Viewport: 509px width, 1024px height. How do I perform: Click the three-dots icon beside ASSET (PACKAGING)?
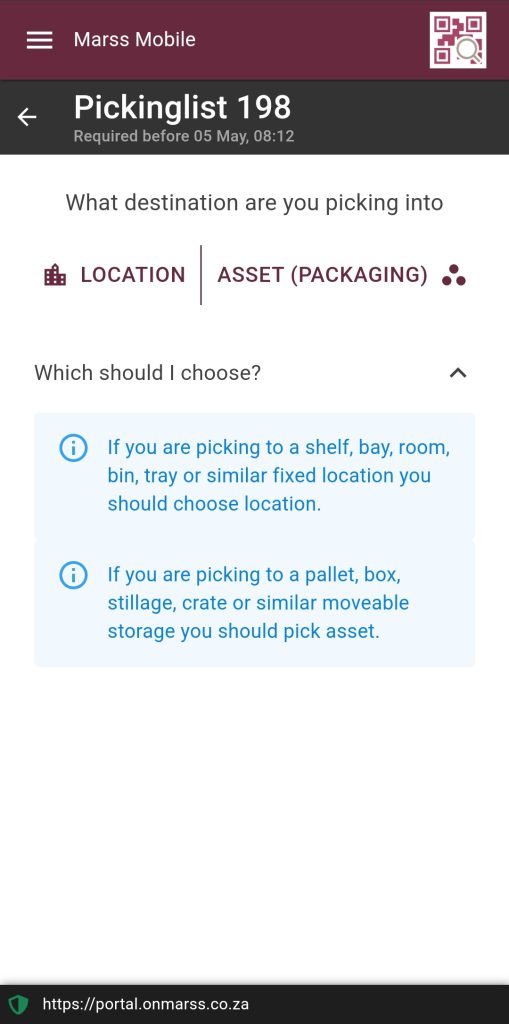(x=453, y=275)
